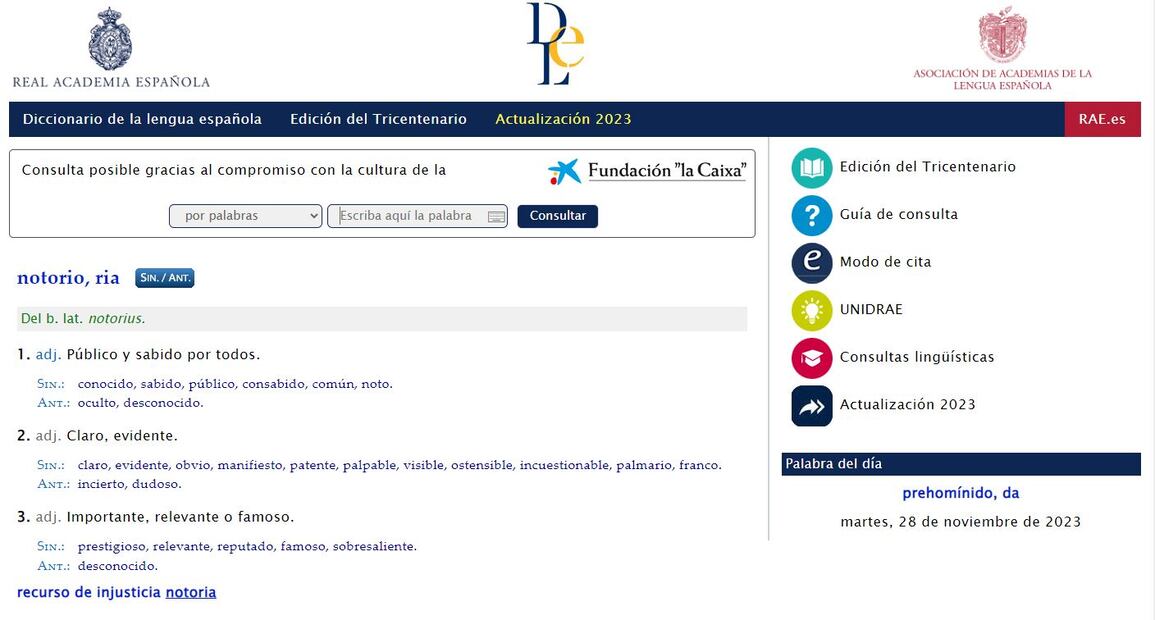Screen dimensions: 1155x620
Task: Open Actualización 2023 in the navigation bar
Action: pos(563,119)
